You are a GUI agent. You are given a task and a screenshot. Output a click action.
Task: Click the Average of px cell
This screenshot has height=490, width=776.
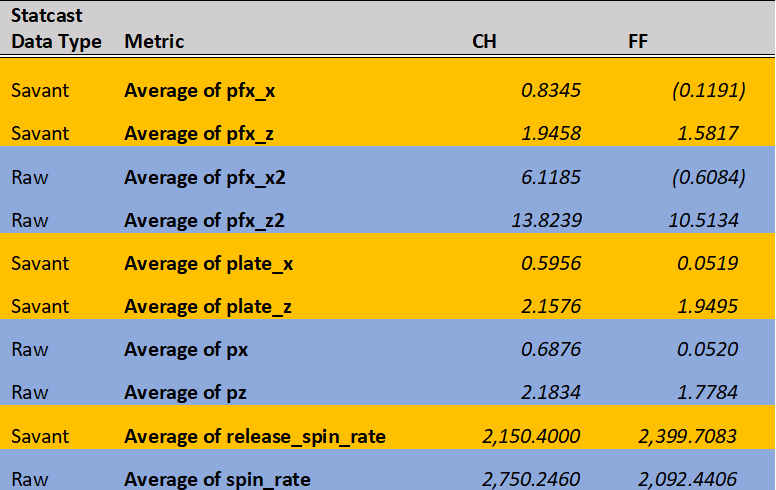186,350
